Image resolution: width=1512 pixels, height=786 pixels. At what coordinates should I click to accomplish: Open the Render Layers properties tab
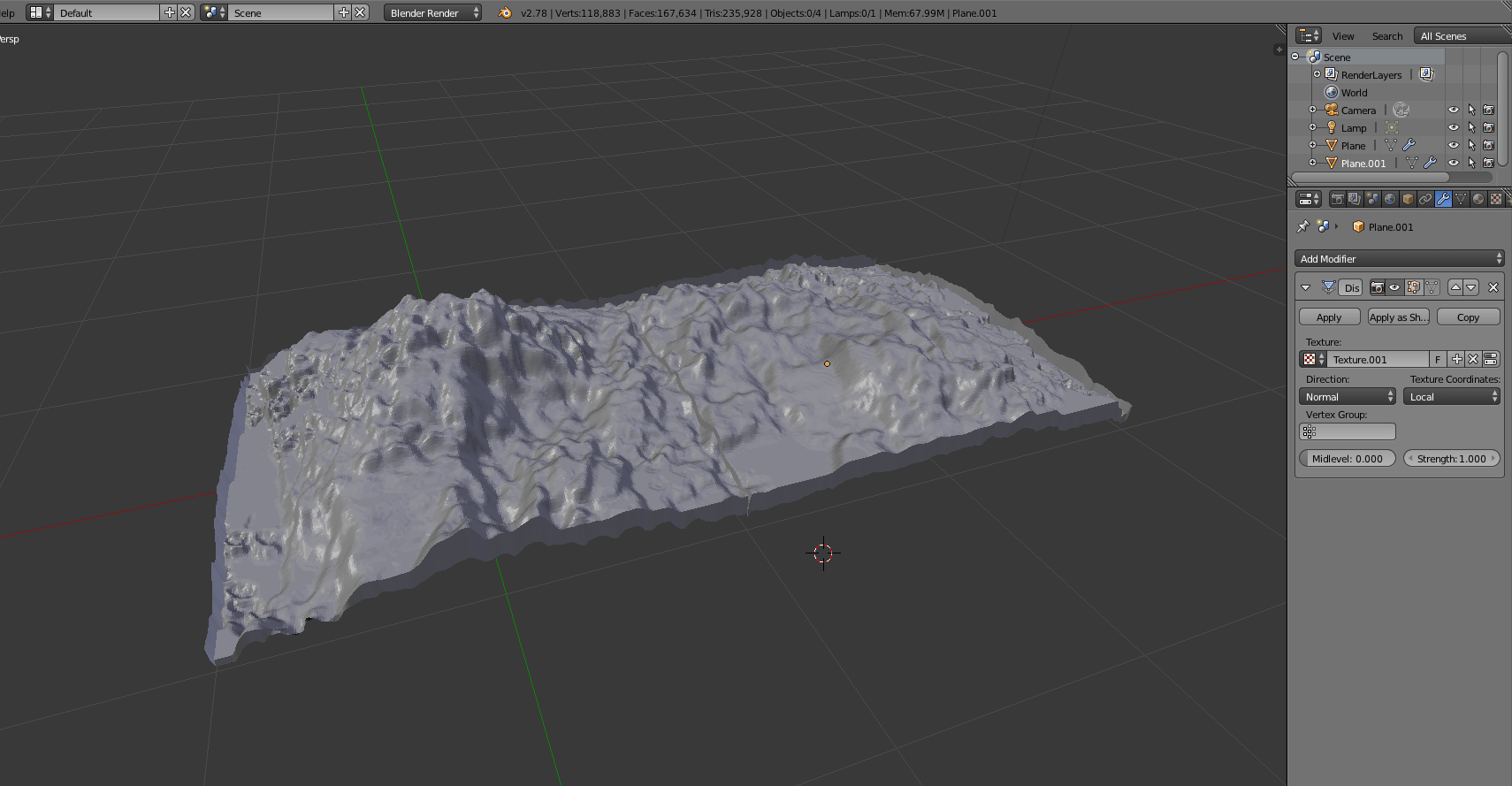[x=1354, y=199]
